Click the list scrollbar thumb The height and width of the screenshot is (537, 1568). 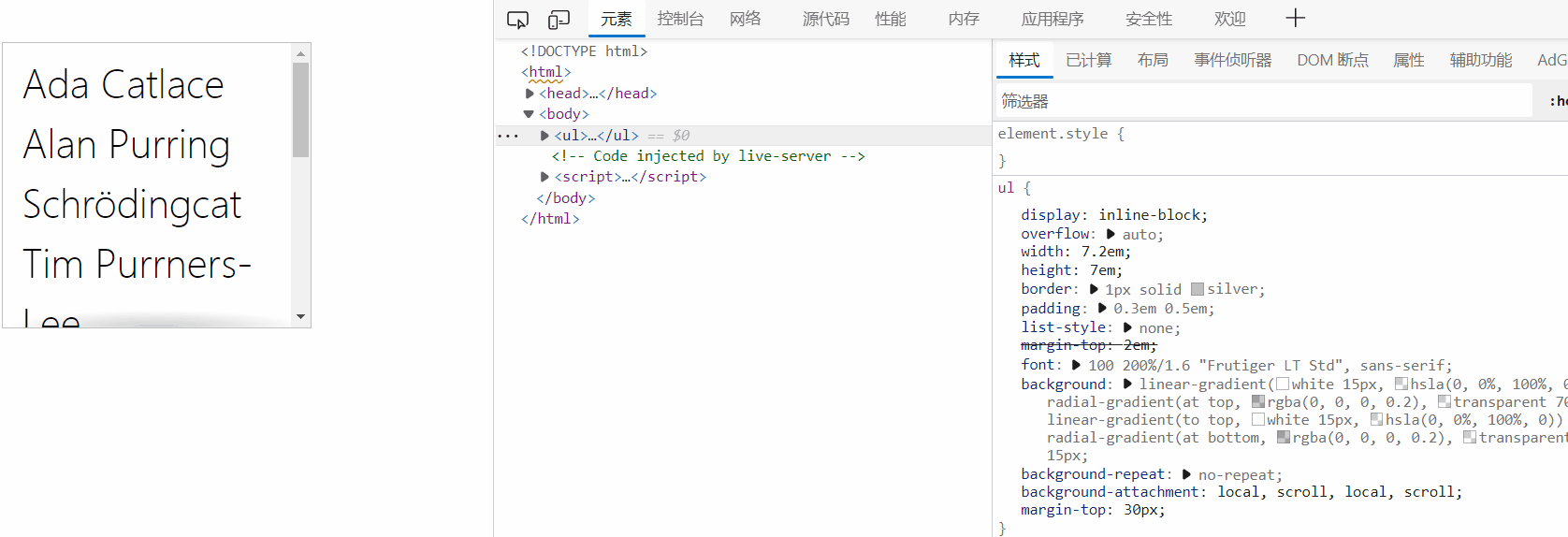point(300,109)
